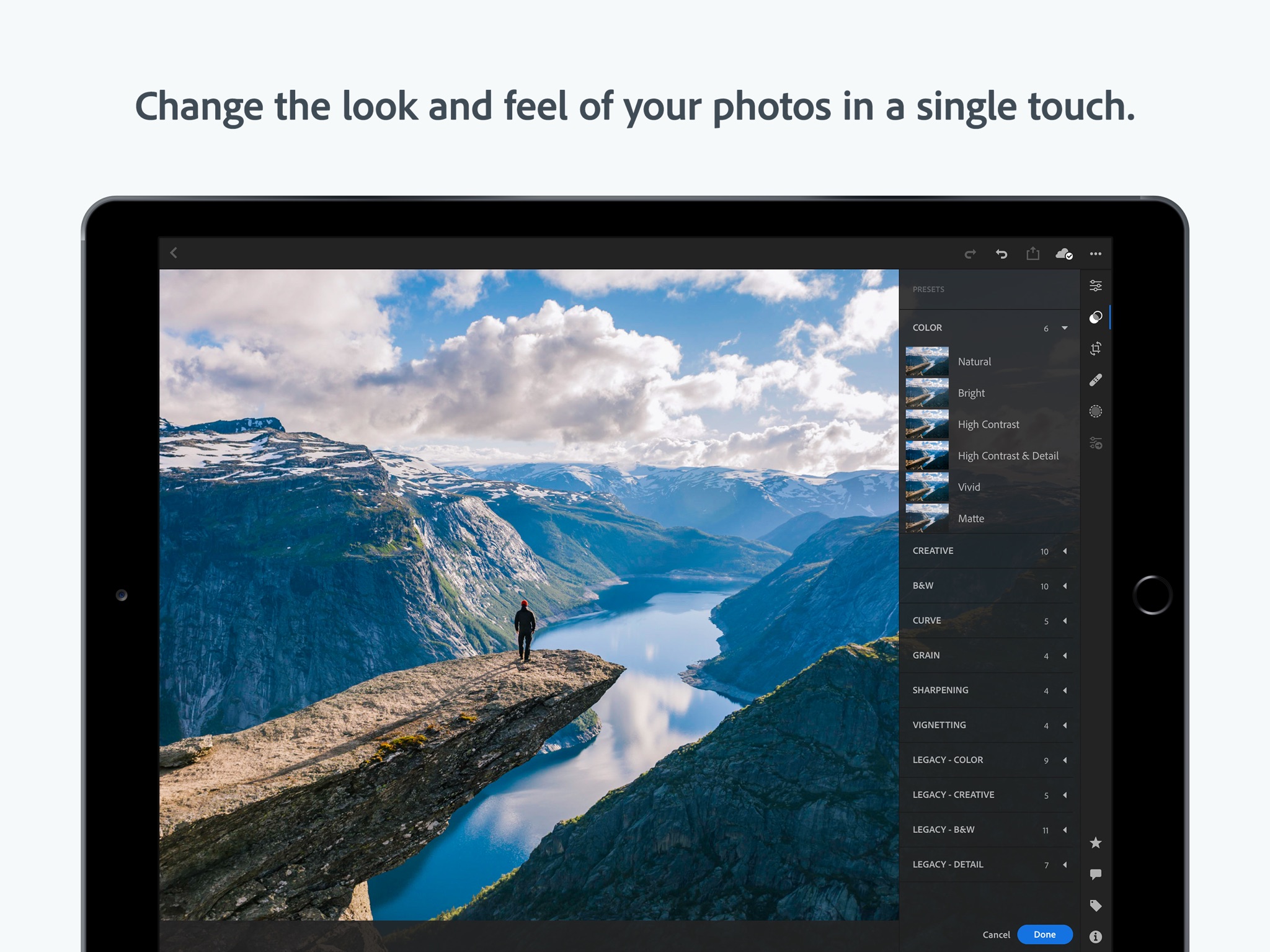Tap the Vivid preset thumbnail
This screenshot has height=952, width=1270.
(x=927, y=487)
